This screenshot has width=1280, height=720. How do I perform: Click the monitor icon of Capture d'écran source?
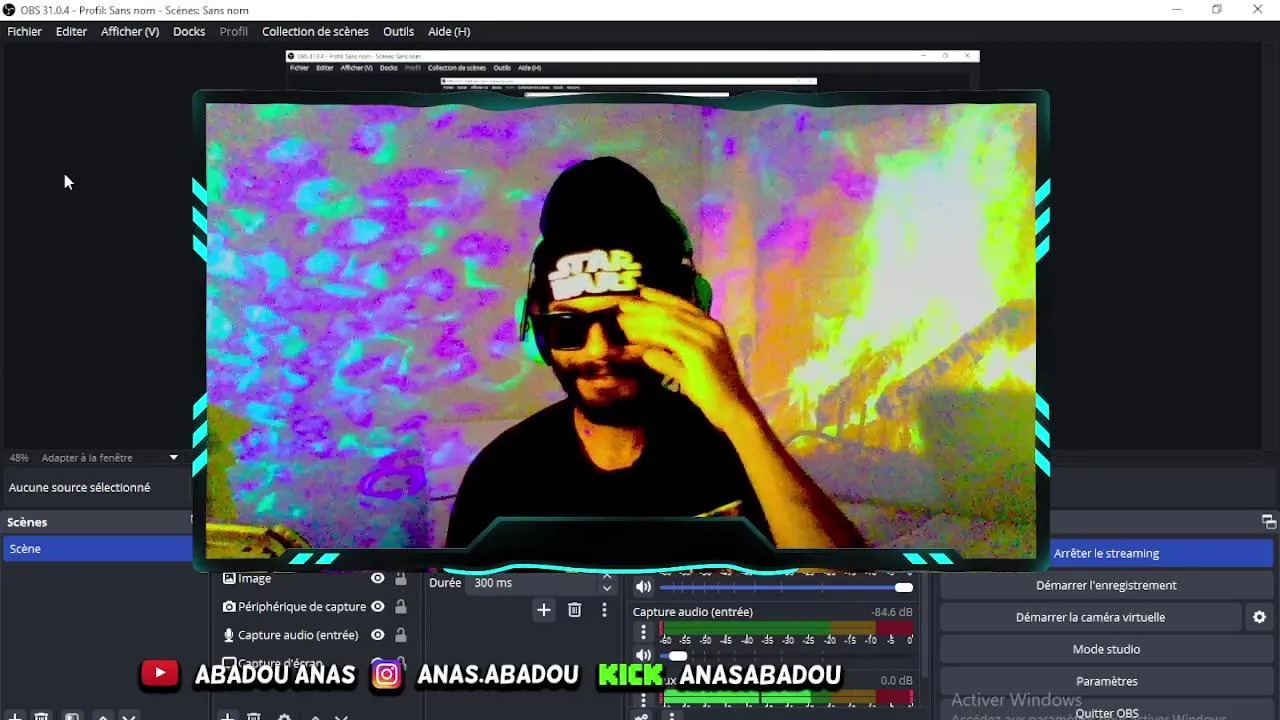[x=229, y=663]
